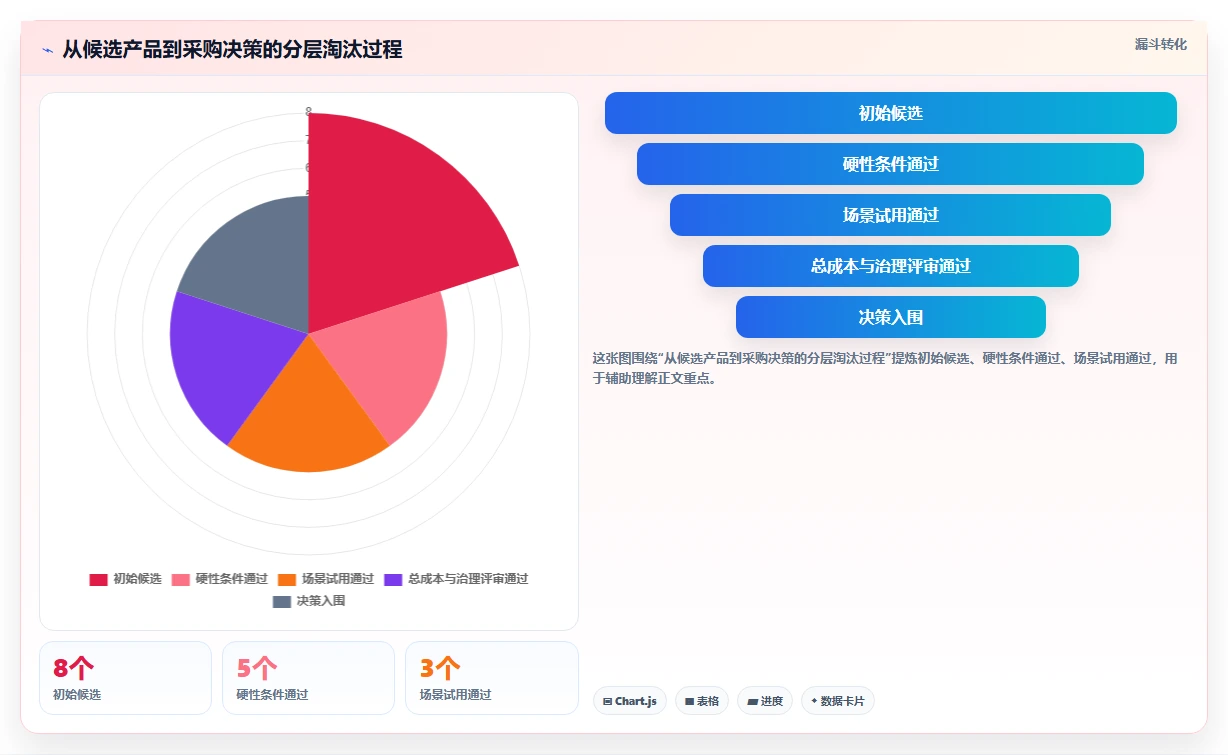Toggle the 硬性条件通过 legend swatch
Viewport: 1228px width, 755px height.
[x=181, y=579]
